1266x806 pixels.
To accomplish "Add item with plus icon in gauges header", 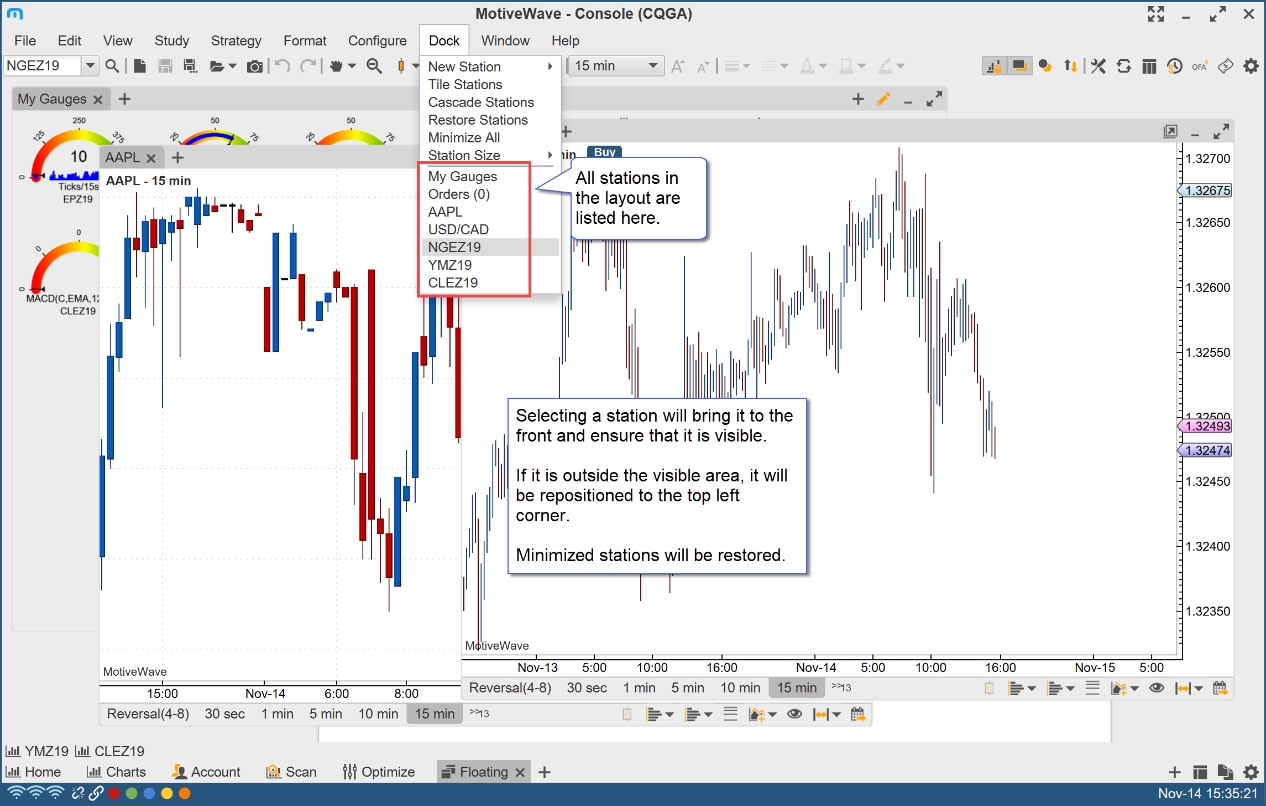I will coord(858,99).
